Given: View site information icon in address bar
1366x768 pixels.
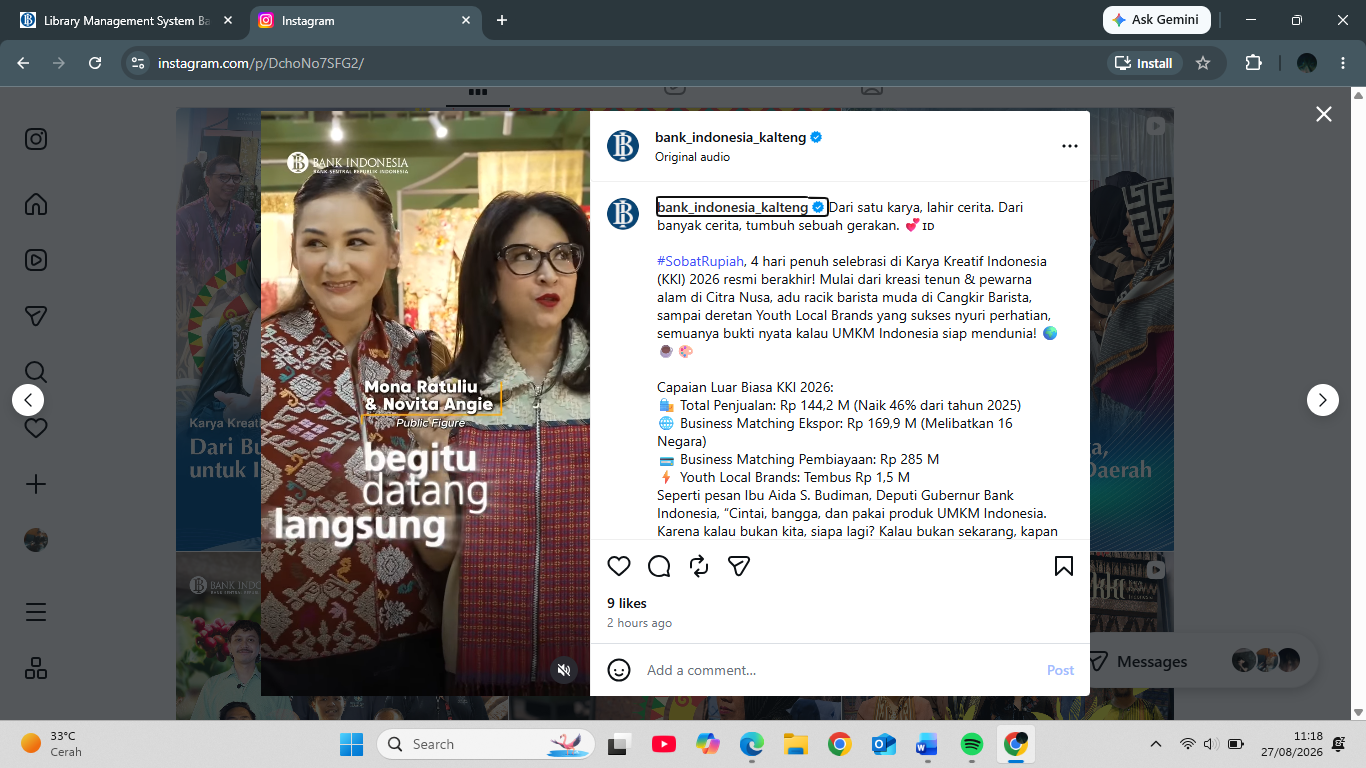Looking at the screenshot, I should pyautogui.click(x=138, y=63).
